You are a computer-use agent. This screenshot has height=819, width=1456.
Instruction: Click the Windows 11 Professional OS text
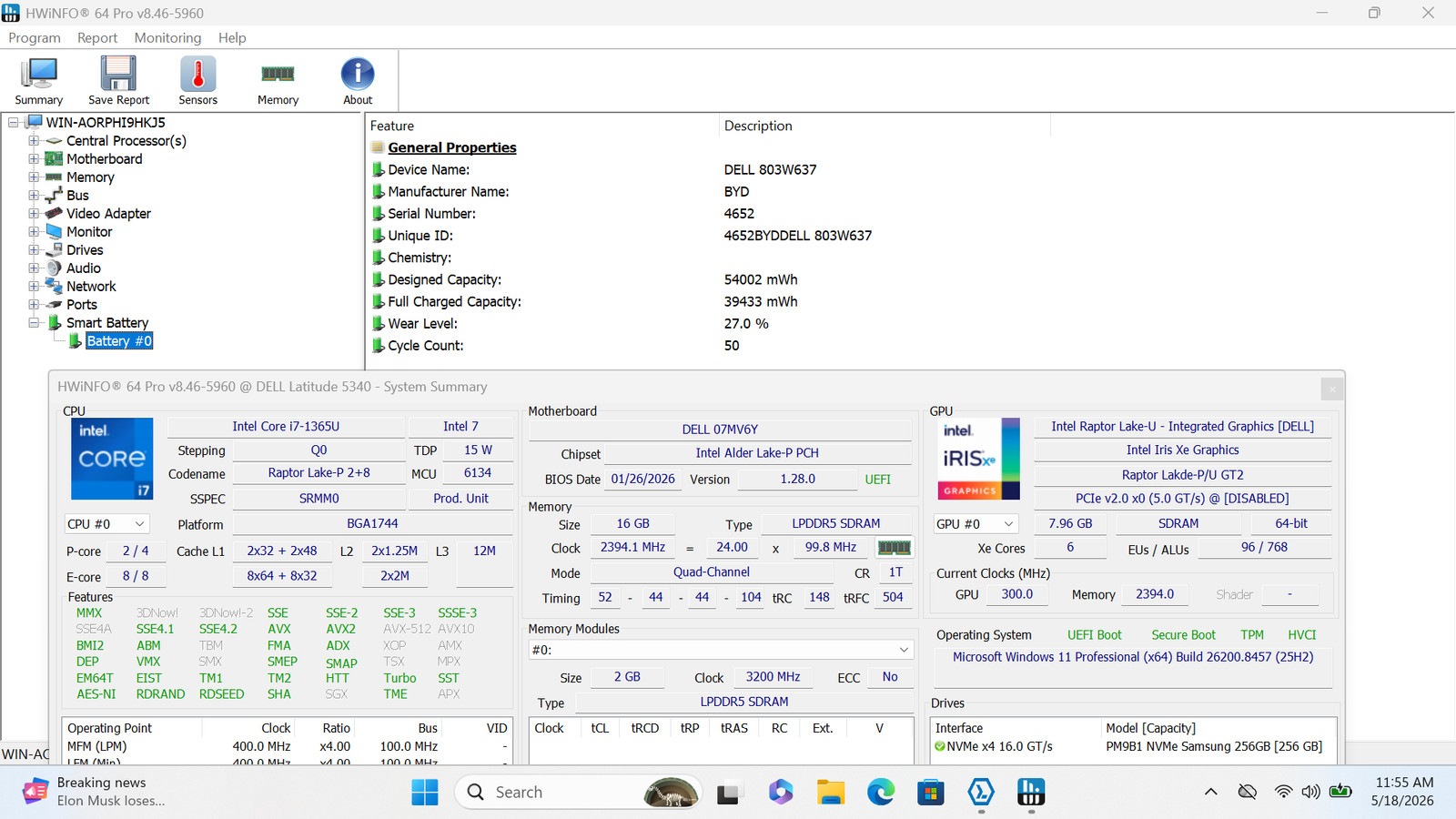1133,657
